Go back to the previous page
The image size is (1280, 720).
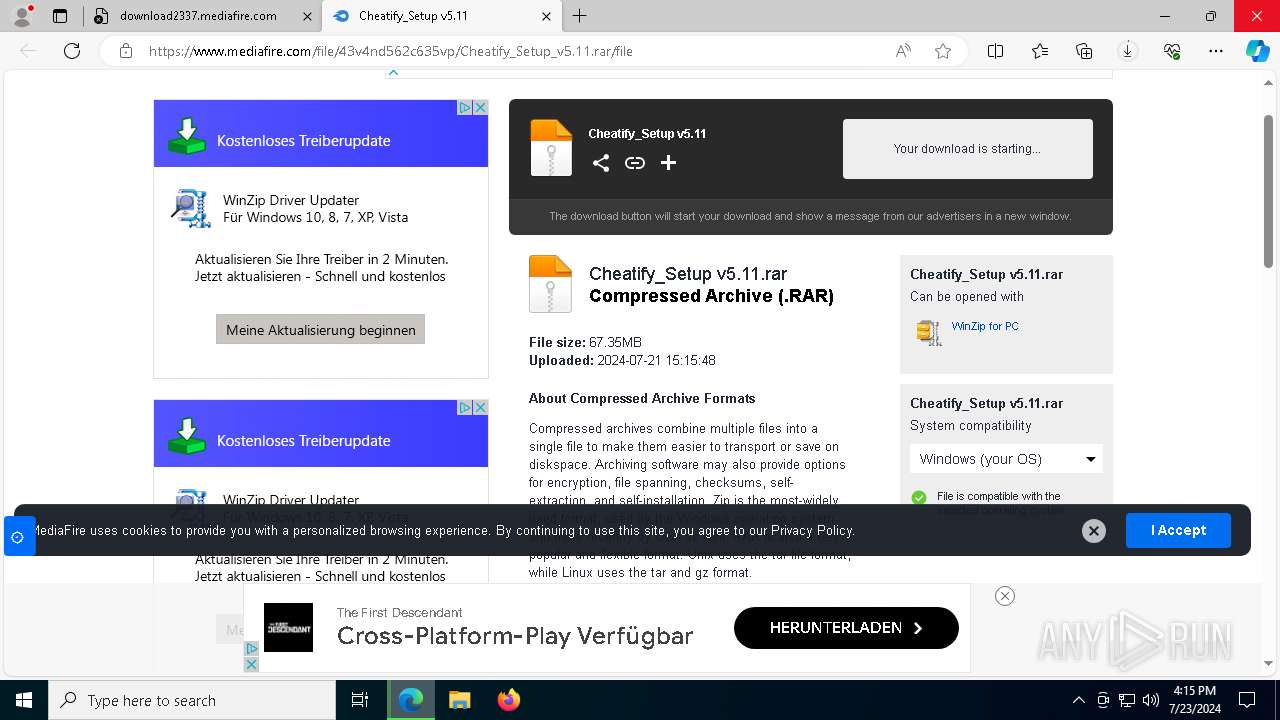[29, 51]
